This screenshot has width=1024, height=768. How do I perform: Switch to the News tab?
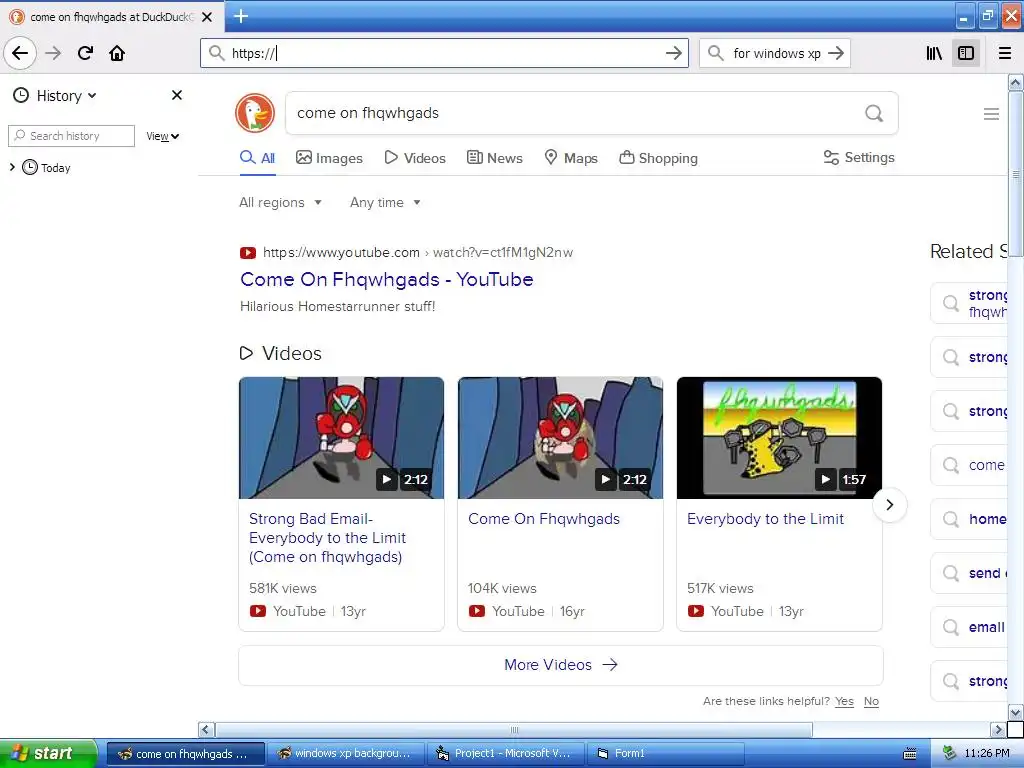pyautogui.click(x=494, y=158)
